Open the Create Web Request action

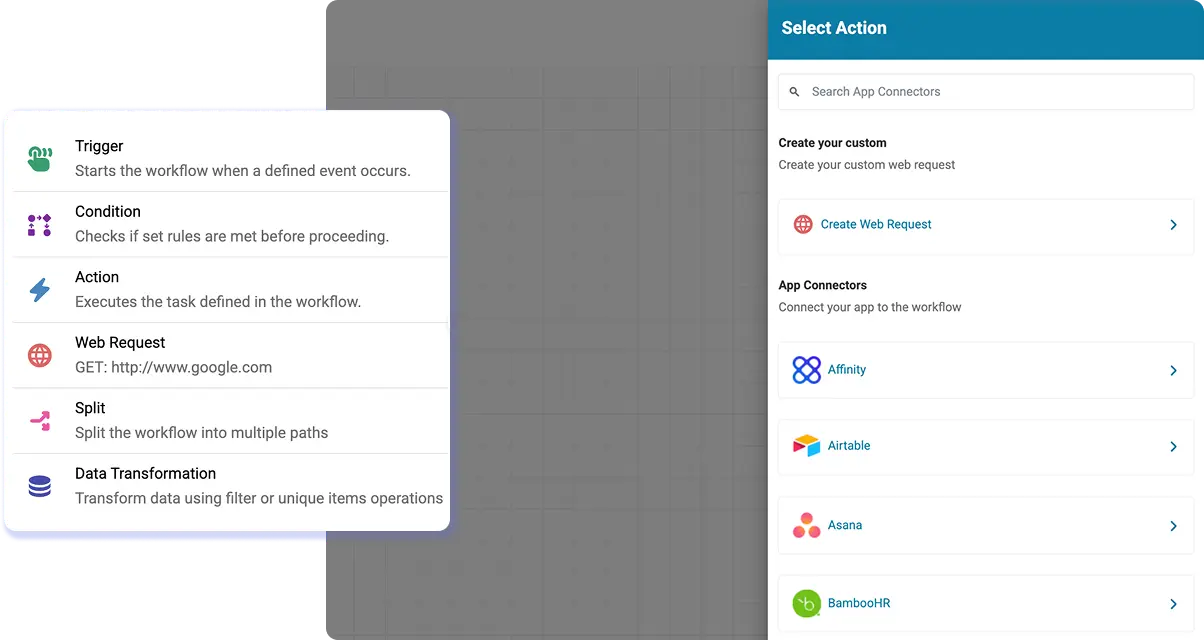[x=876, y=225]
